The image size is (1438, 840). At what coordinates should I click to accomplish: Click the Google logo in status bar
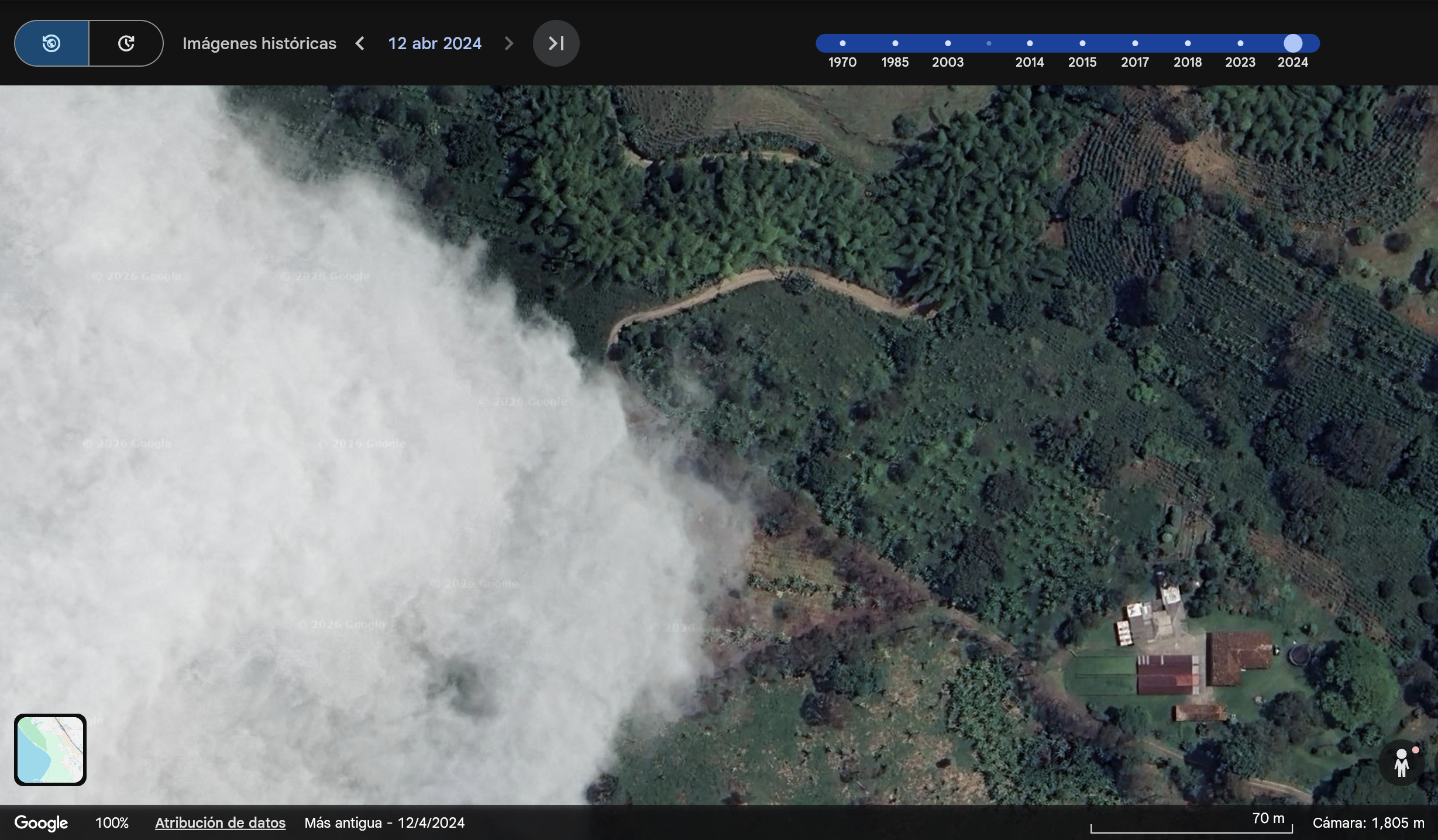41,822
